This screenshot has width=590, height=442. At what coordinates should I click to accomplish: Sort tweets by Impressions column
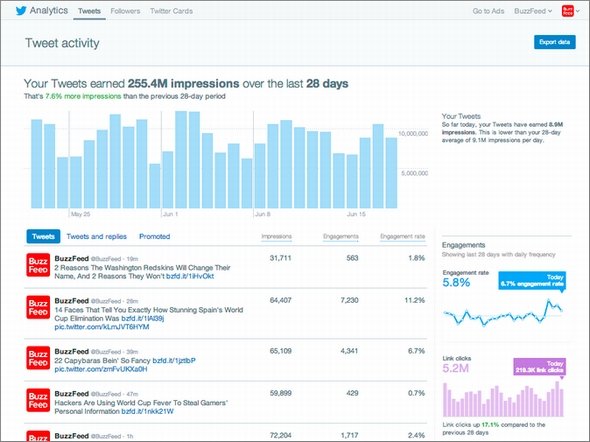click(277, 237)
